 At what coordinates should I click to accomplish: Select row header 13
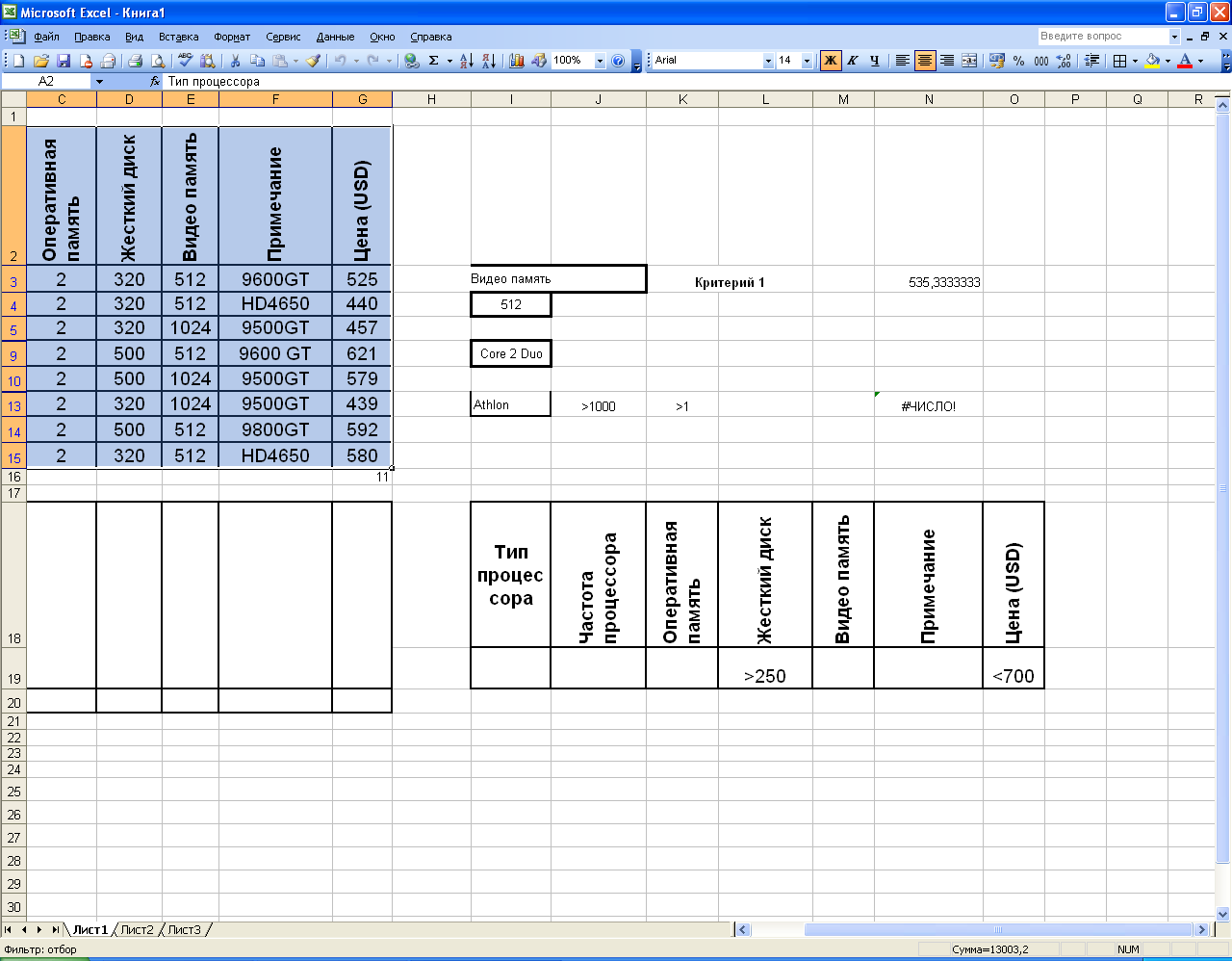tap(13, 405)
